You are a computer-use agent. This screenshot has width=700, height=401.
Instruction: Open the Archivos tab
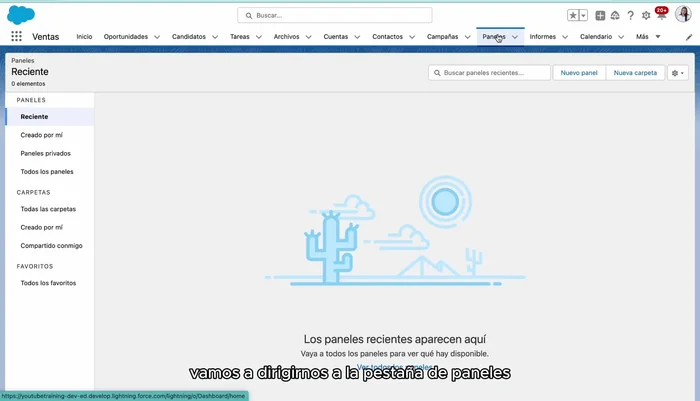(x=287, y=37)
